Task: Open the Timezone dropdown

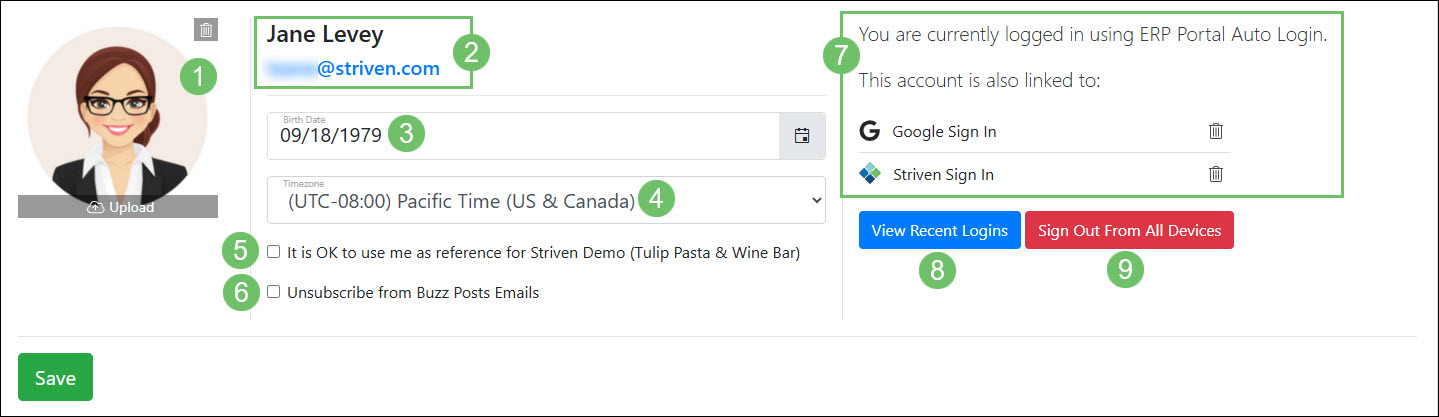Action: pos(546,200)
